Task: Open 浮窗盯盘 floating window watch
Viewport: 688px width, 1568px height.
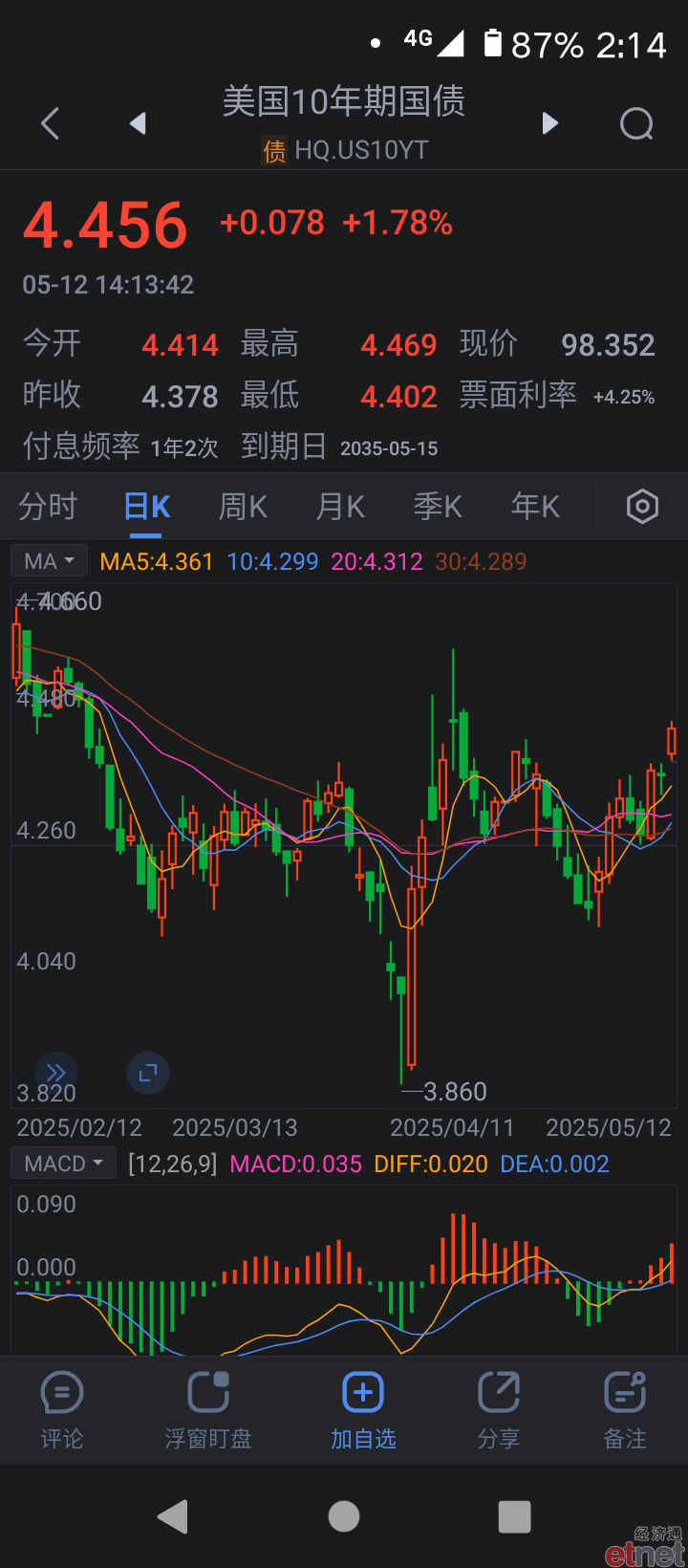Action: (x=208, y=1411)
